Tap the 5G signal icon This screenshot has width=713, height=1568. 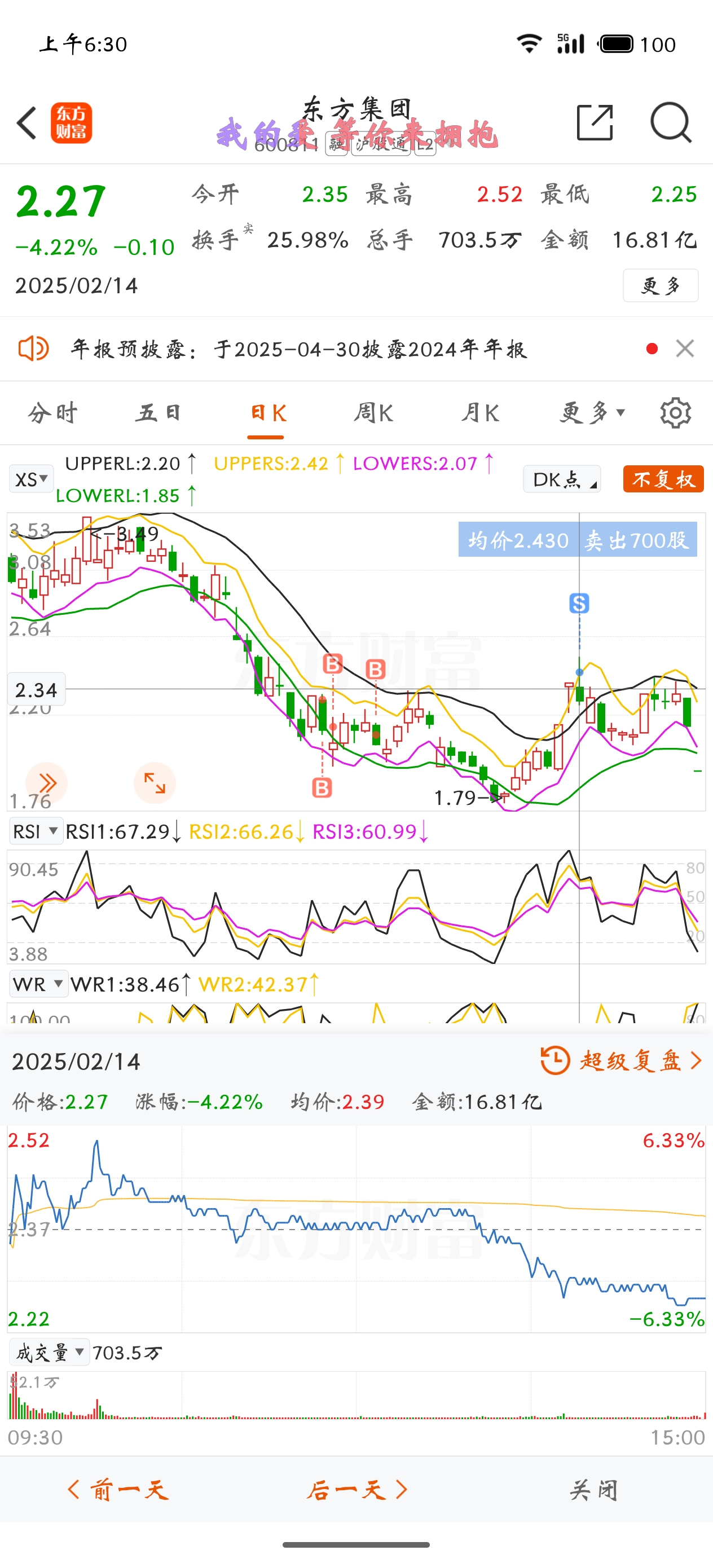(x=570, y=44)
